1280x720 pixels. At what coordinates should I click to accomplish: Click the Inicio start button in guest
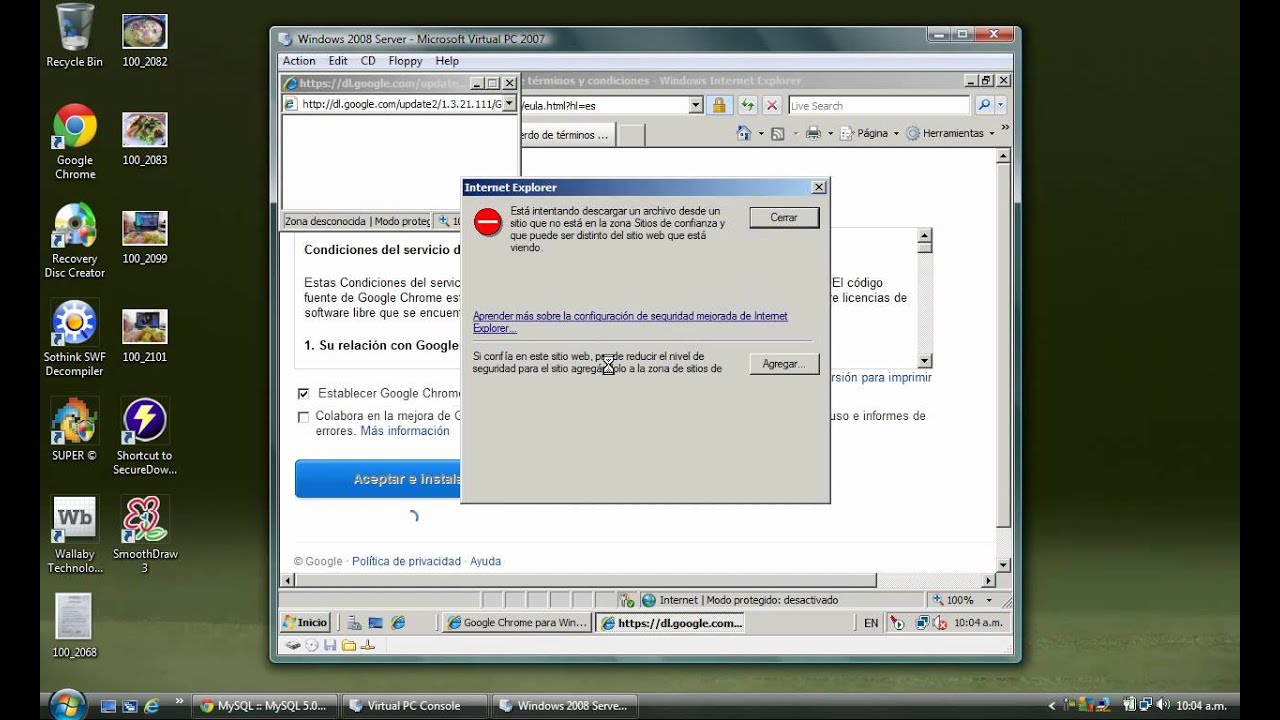pos(306,623)
